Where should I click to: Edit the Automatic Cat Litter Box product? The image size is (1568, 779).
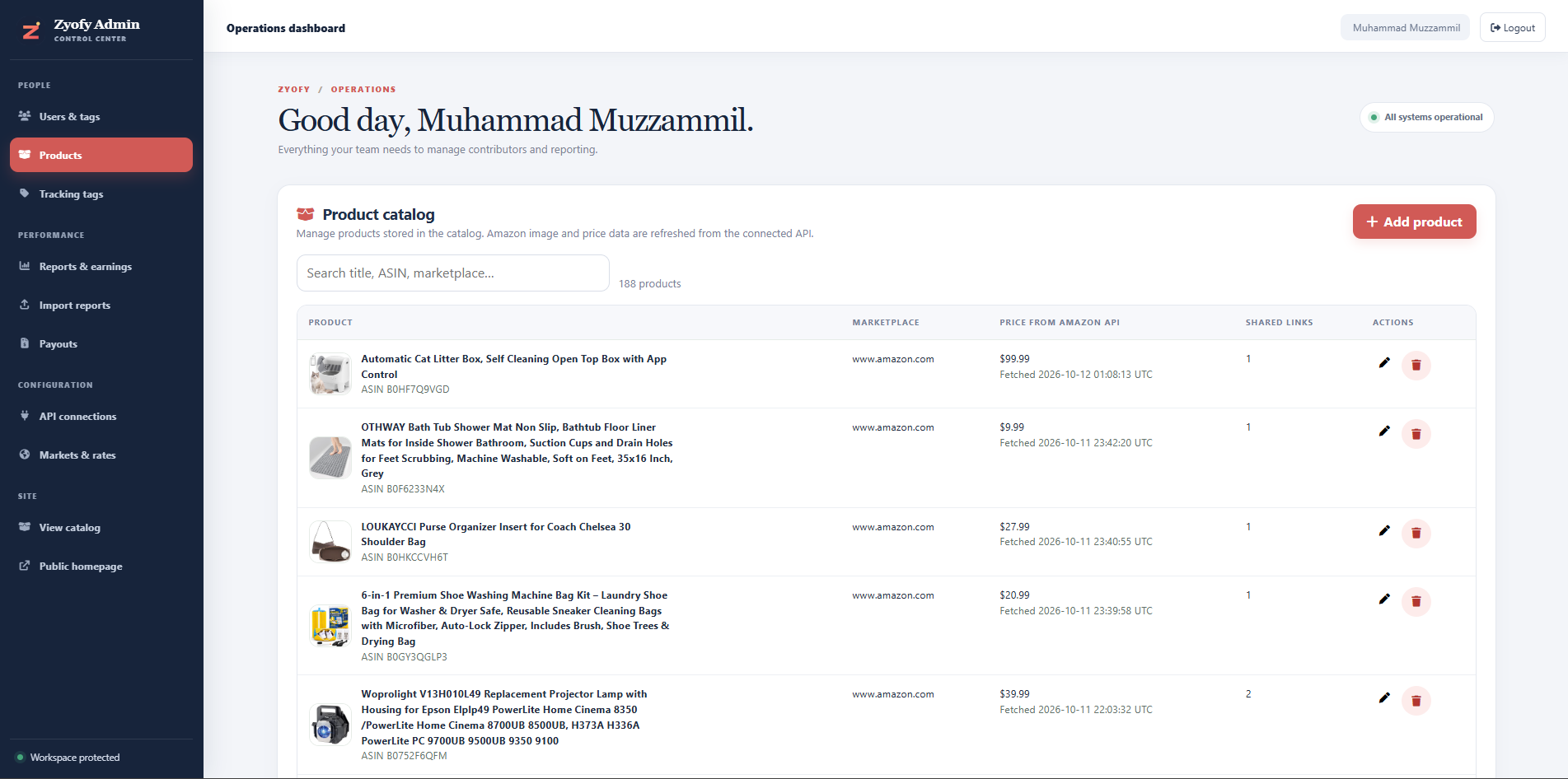[1384, 363]
